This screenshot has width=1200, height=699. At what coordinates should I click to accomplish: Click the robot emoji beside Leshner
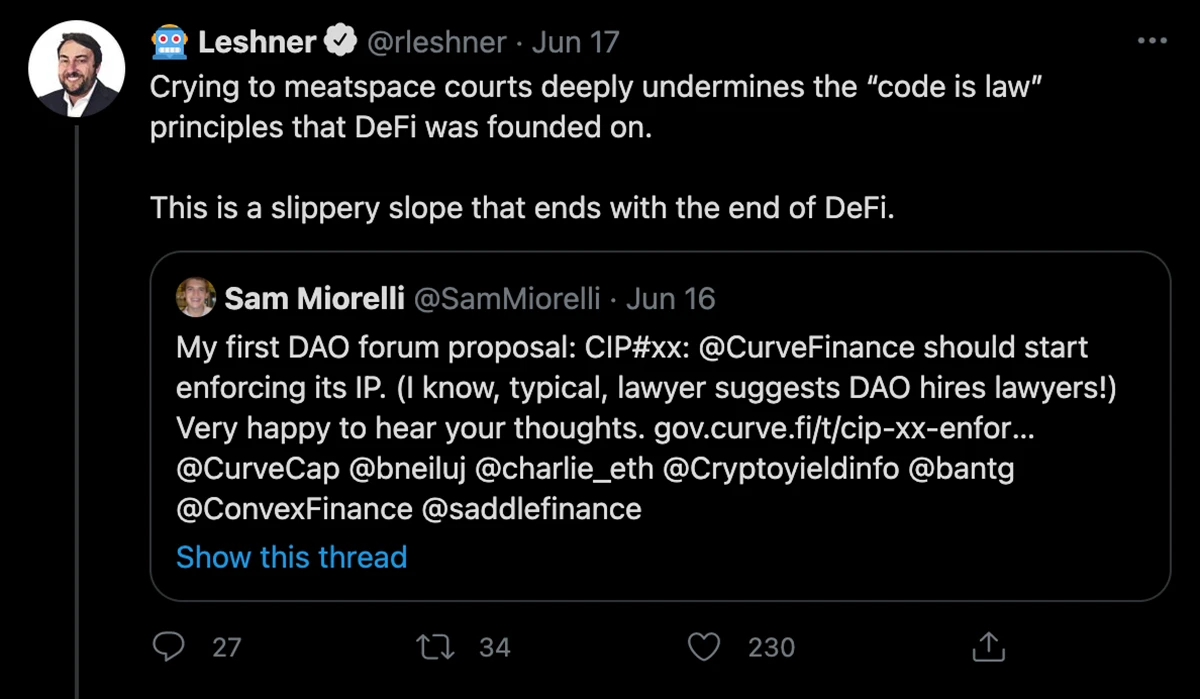(170, 42)
